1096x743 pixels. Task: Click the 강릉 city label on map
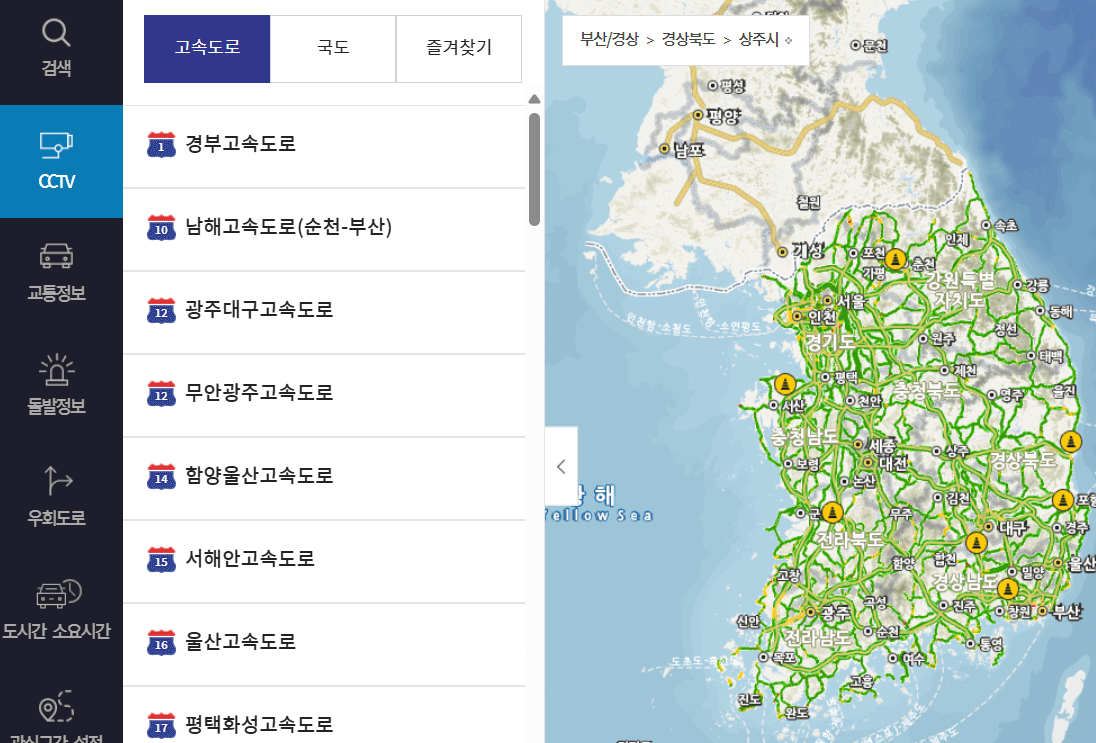(x=1037, y=285)
